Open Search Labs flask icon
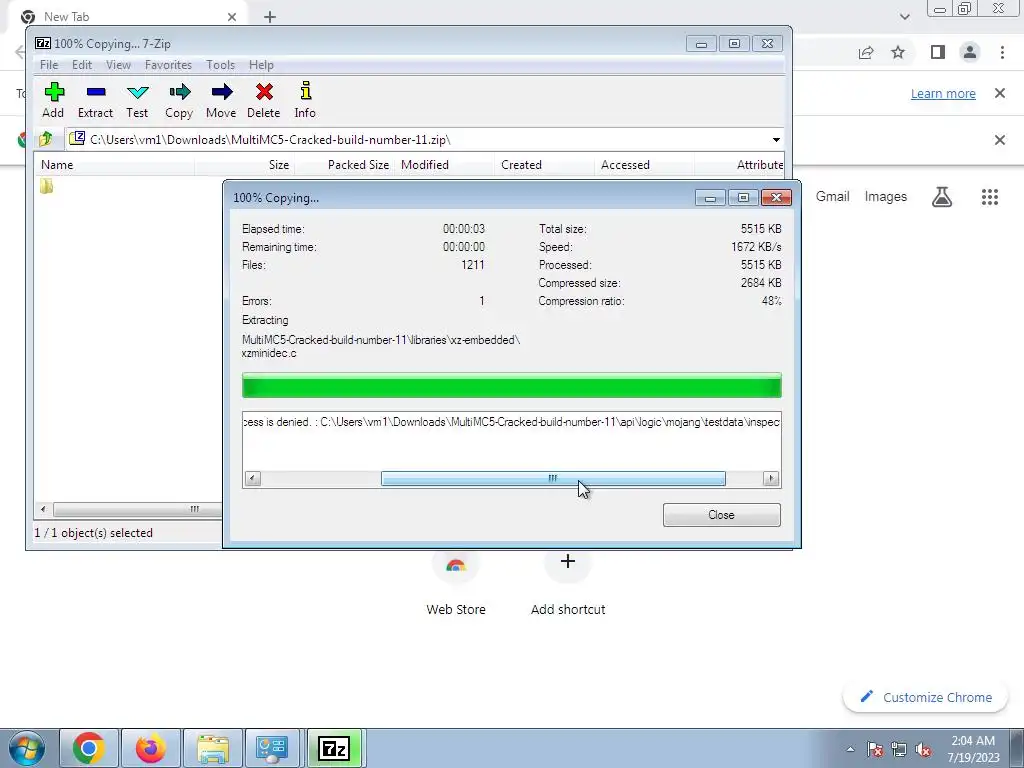The image size is (1024, 768). point(942,197)
